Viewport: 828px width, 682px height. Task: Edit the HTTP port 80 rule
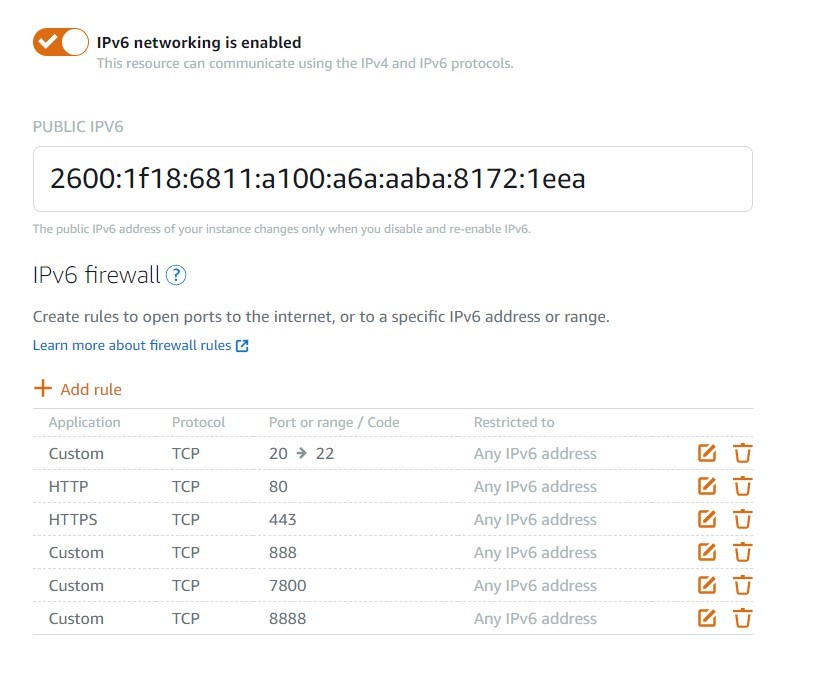[707, 487]
